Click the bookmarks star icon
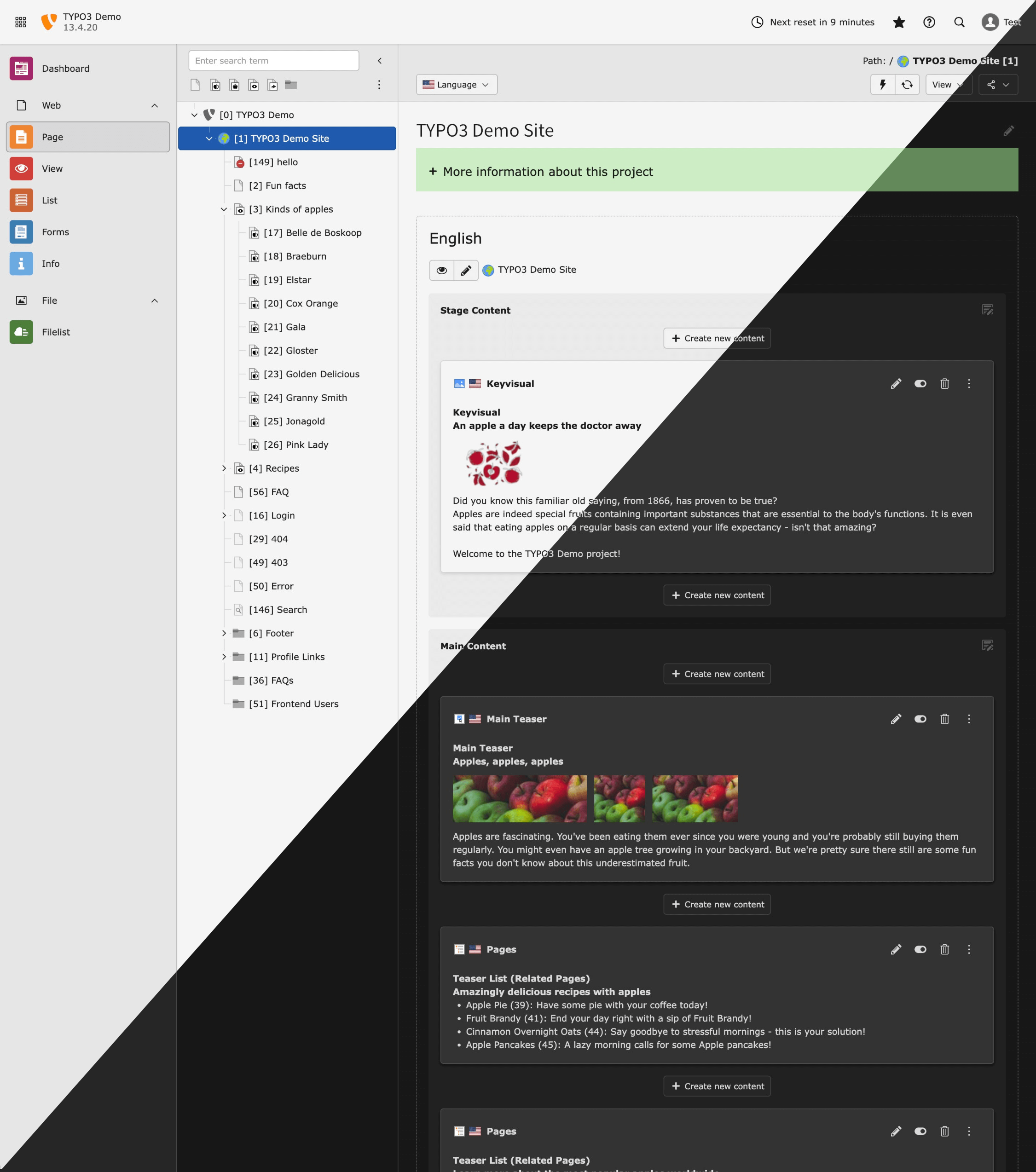The image size is (1036, 1172). click(899, 23)
